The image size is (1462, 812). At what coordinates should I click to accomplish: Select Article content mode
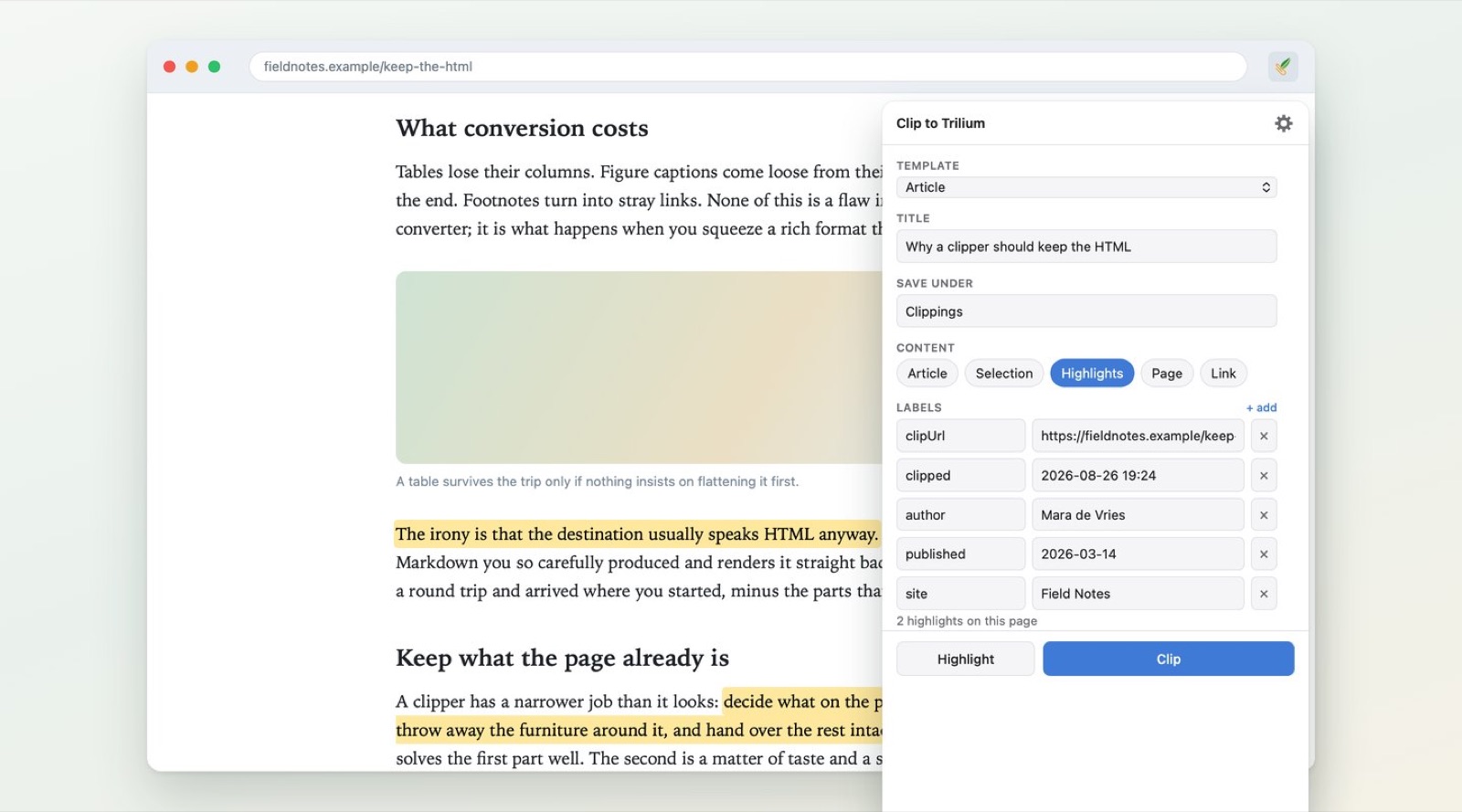click(x=927, y=373)
